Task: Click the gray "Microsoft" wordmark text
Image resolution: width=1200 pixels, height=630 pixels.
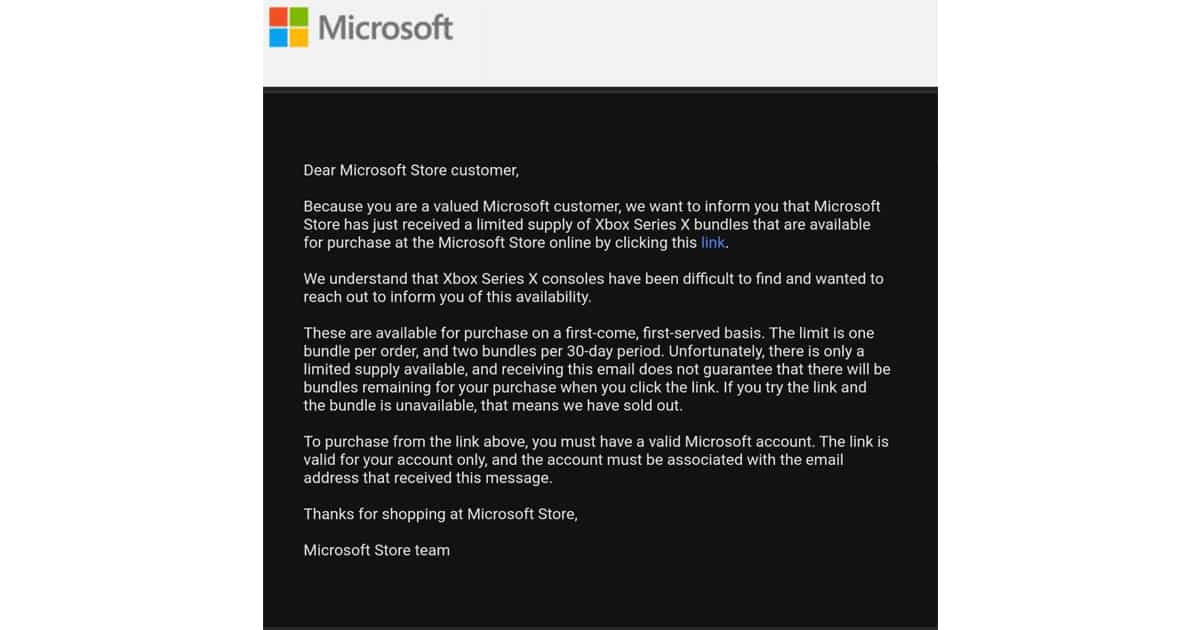Action: tap(385, 28)
